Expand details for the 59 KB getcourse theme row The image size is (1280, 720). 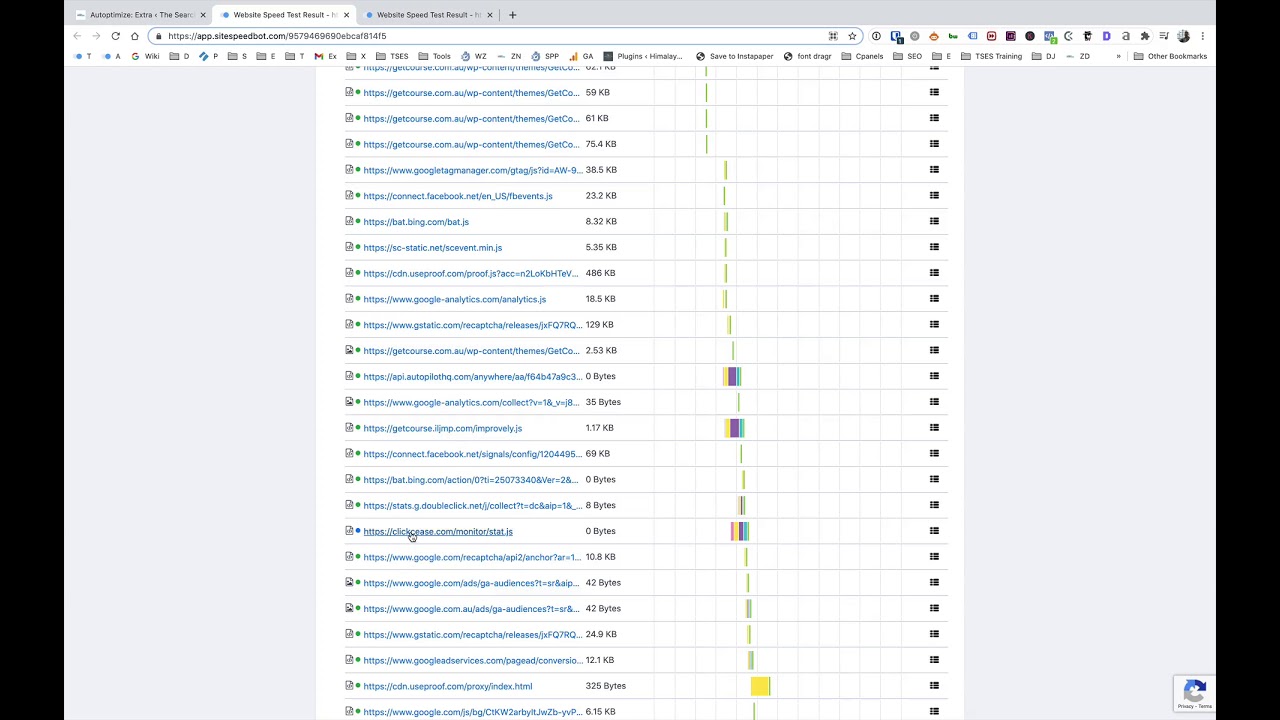[x=934, y=92]
